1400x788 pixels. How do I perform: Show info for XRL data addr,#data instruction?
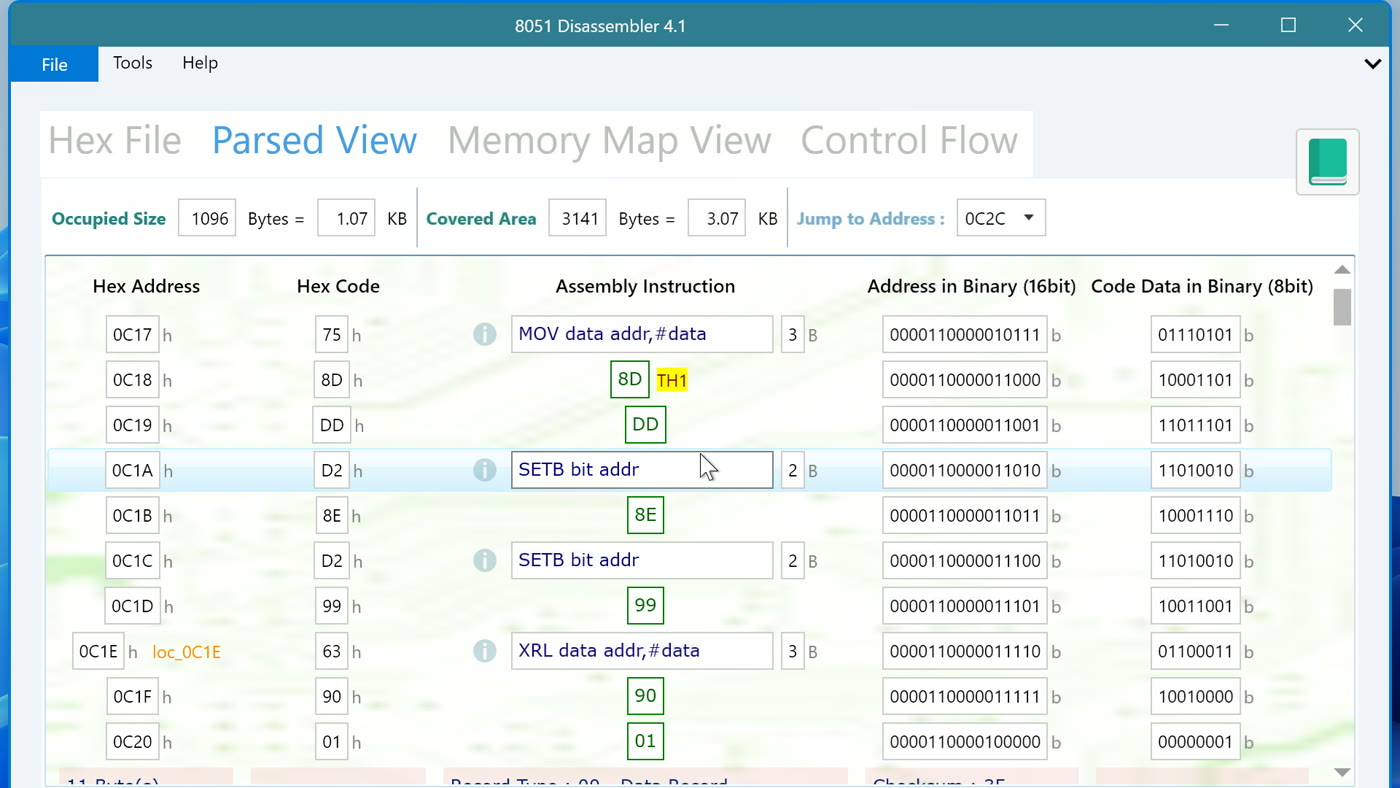485,651
